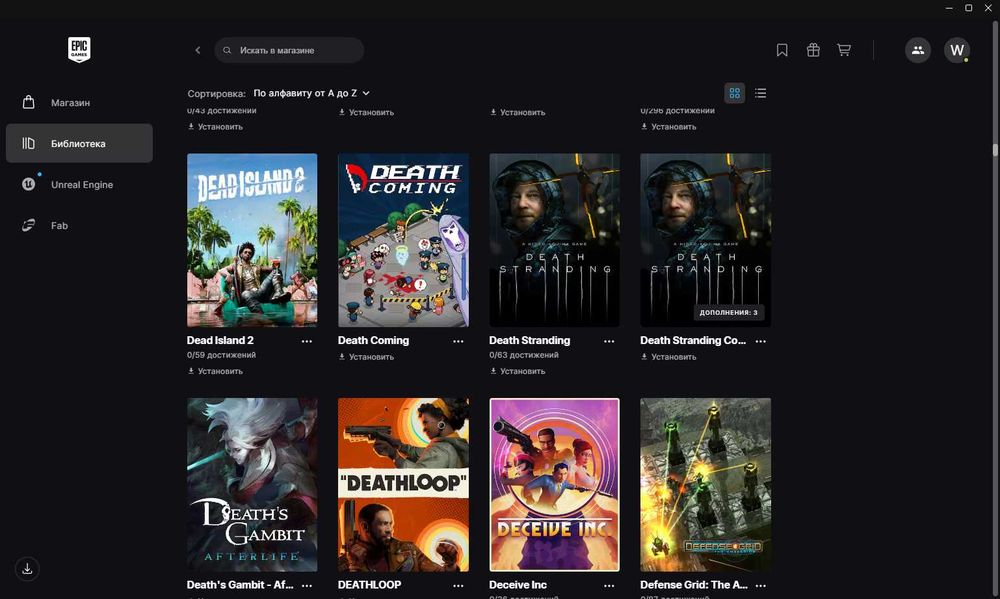Click Установить below the 0/296 достижений line
Screen dimensions: 1000x599
(x=668, y=126)
